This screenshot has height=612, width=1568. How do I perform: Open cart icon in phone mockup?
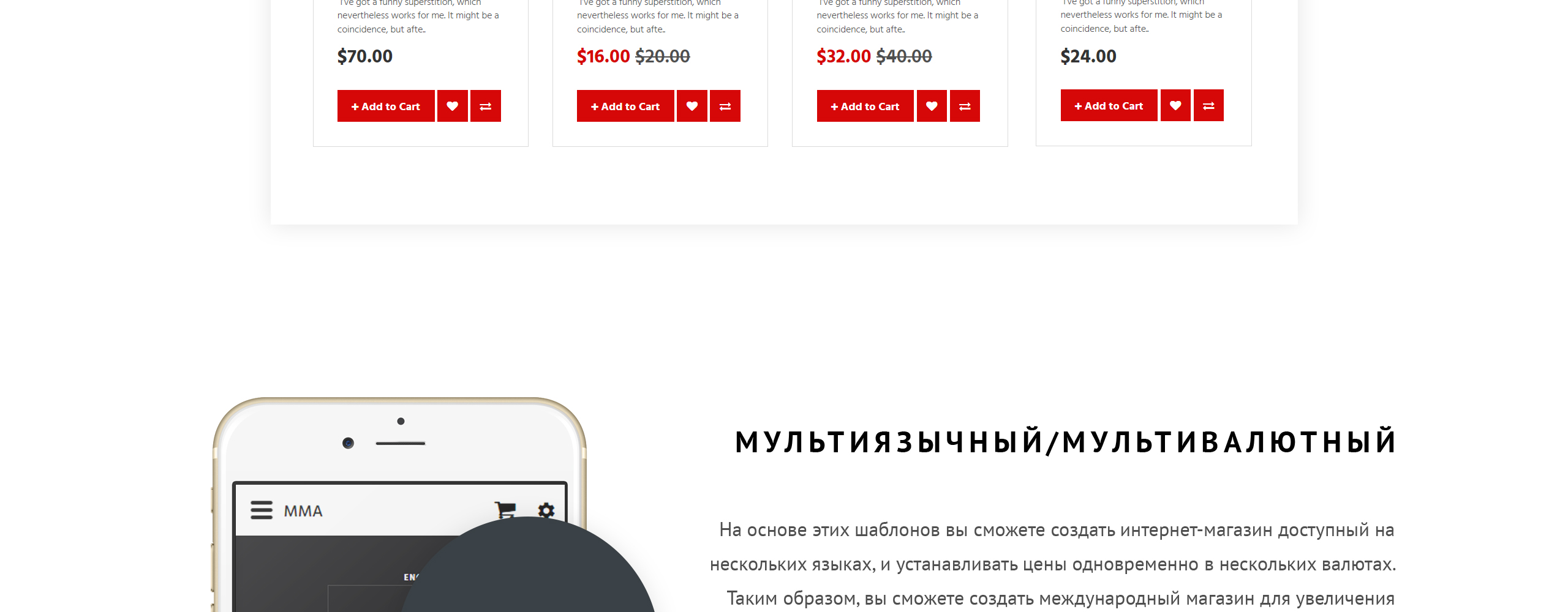point(505,509)
